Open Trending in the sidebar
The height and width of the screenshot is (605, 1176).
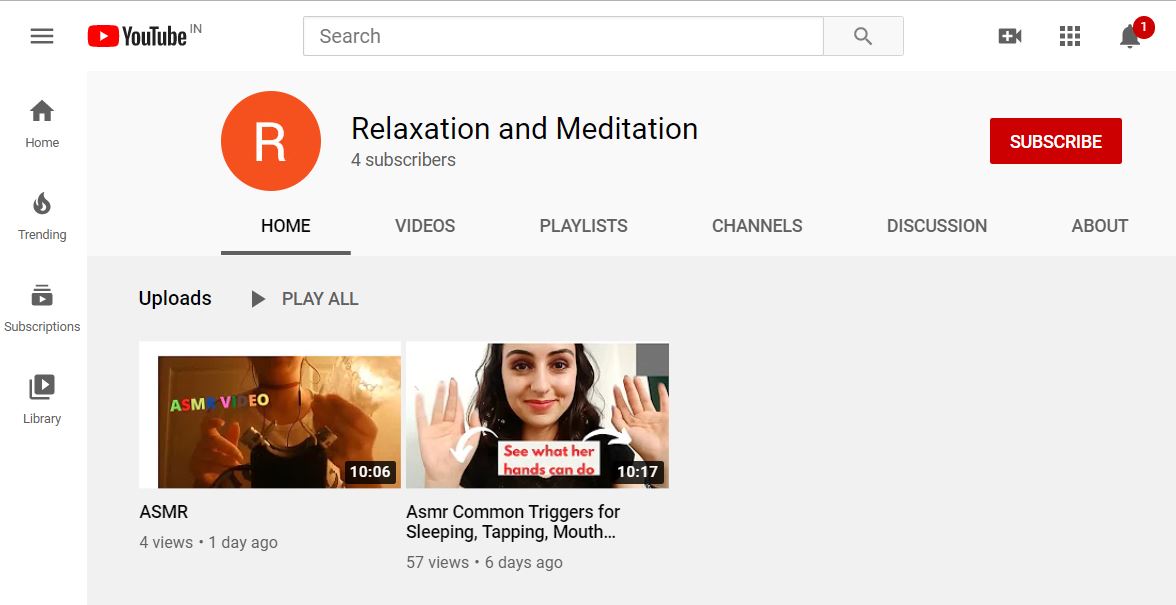point(42,216)
